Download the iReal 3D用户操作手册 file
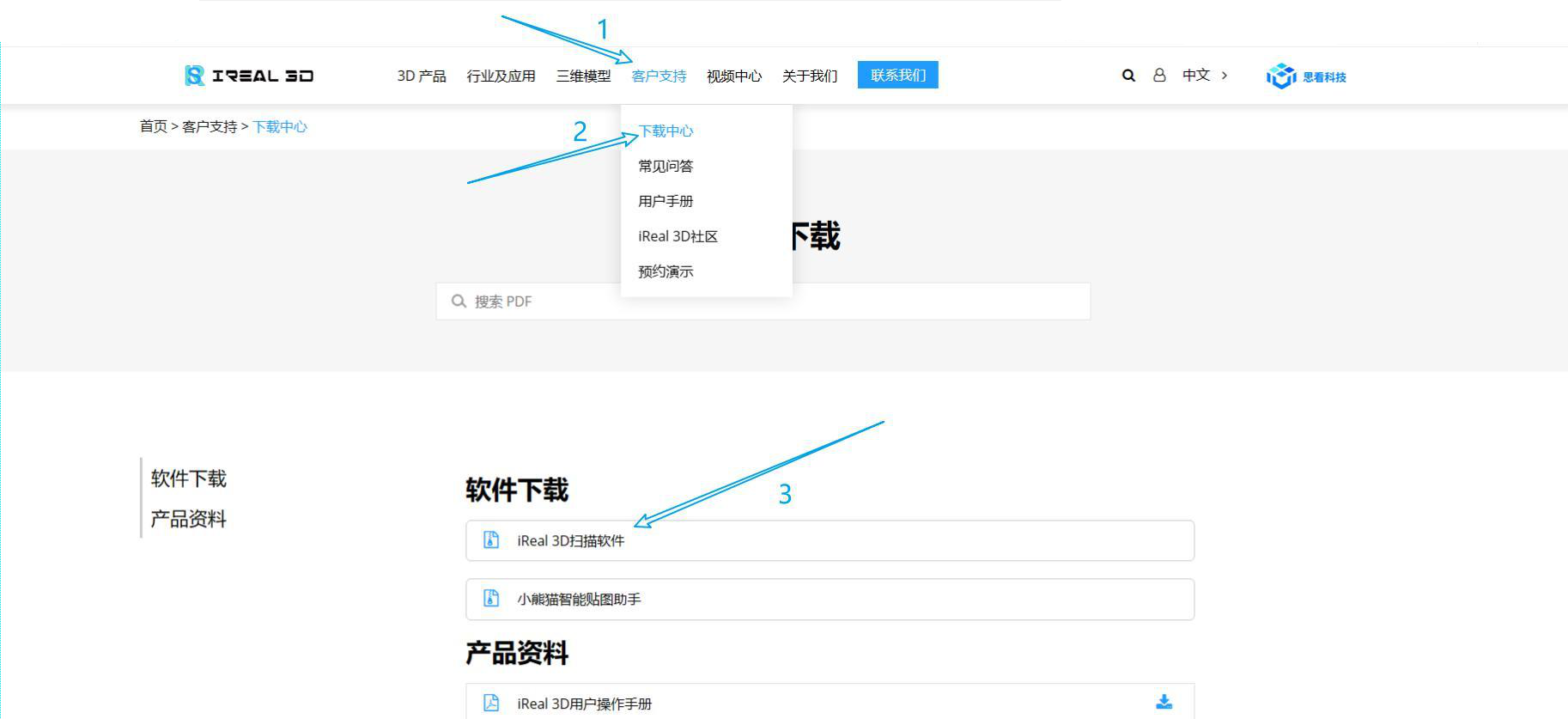 coord(1164,702)
